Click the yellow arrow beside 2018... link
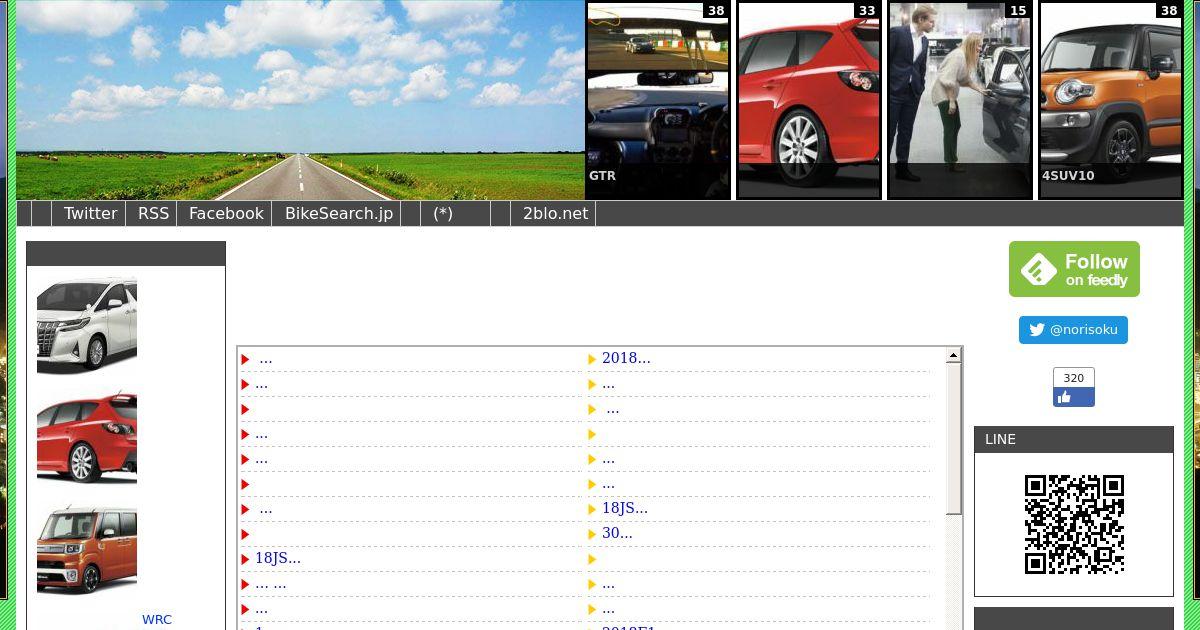This screenshot has height=630, width=1200. pos(592,359)
